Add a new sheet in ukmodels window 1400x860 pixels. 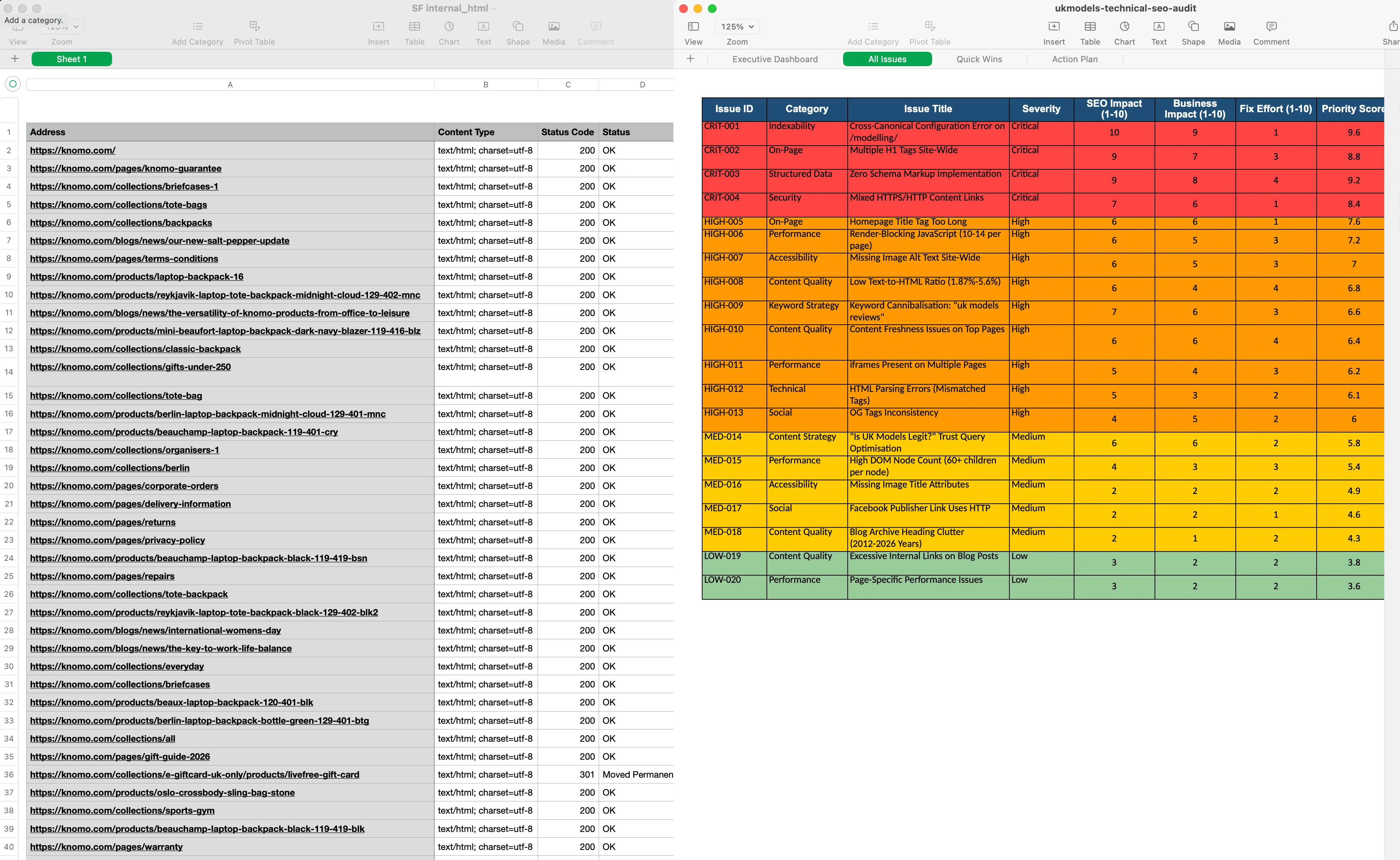pyautogui.click(x=690, y=59)
